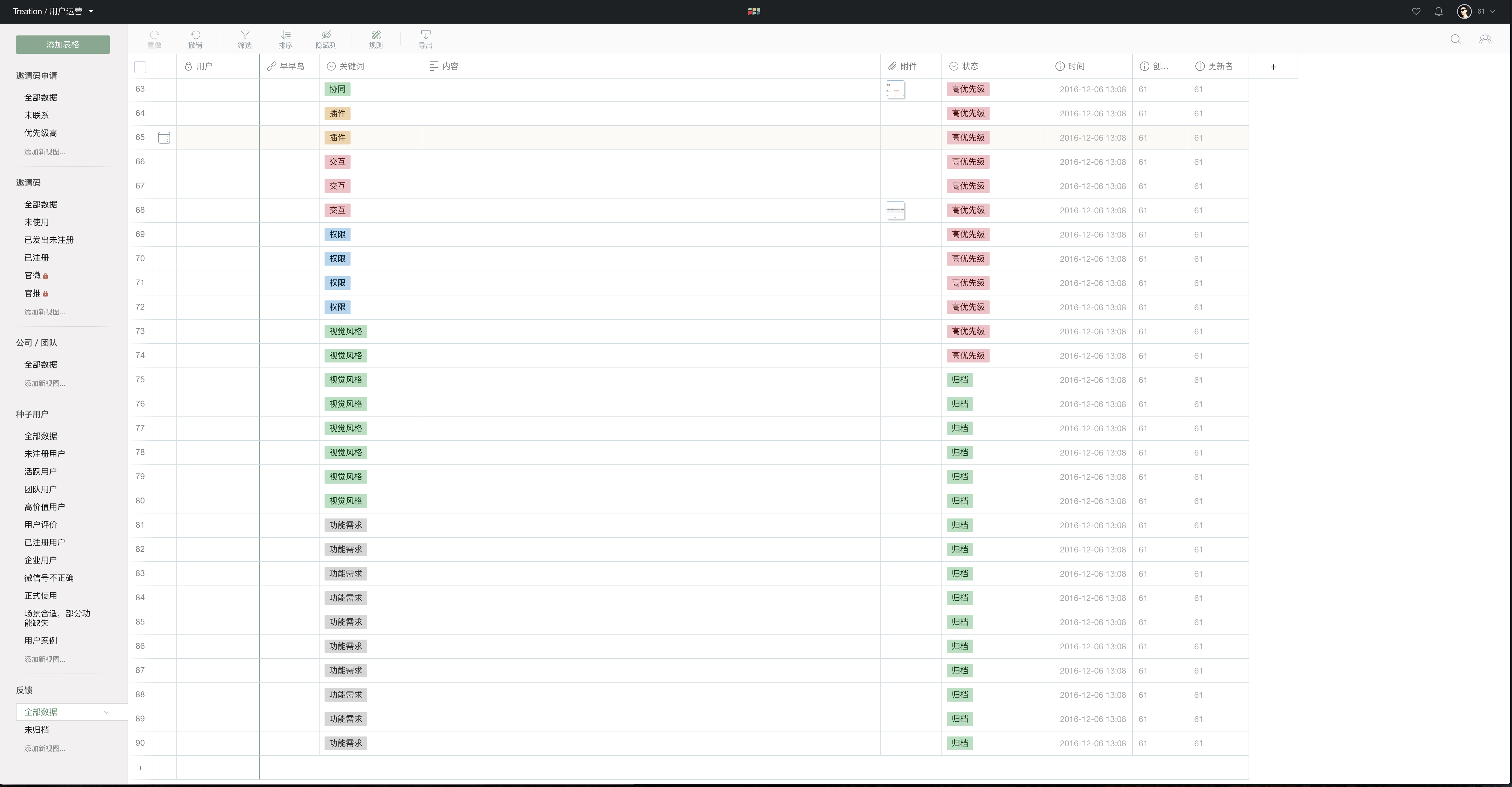Click 添加新视图 link under 种子用户

click(45, 660)
